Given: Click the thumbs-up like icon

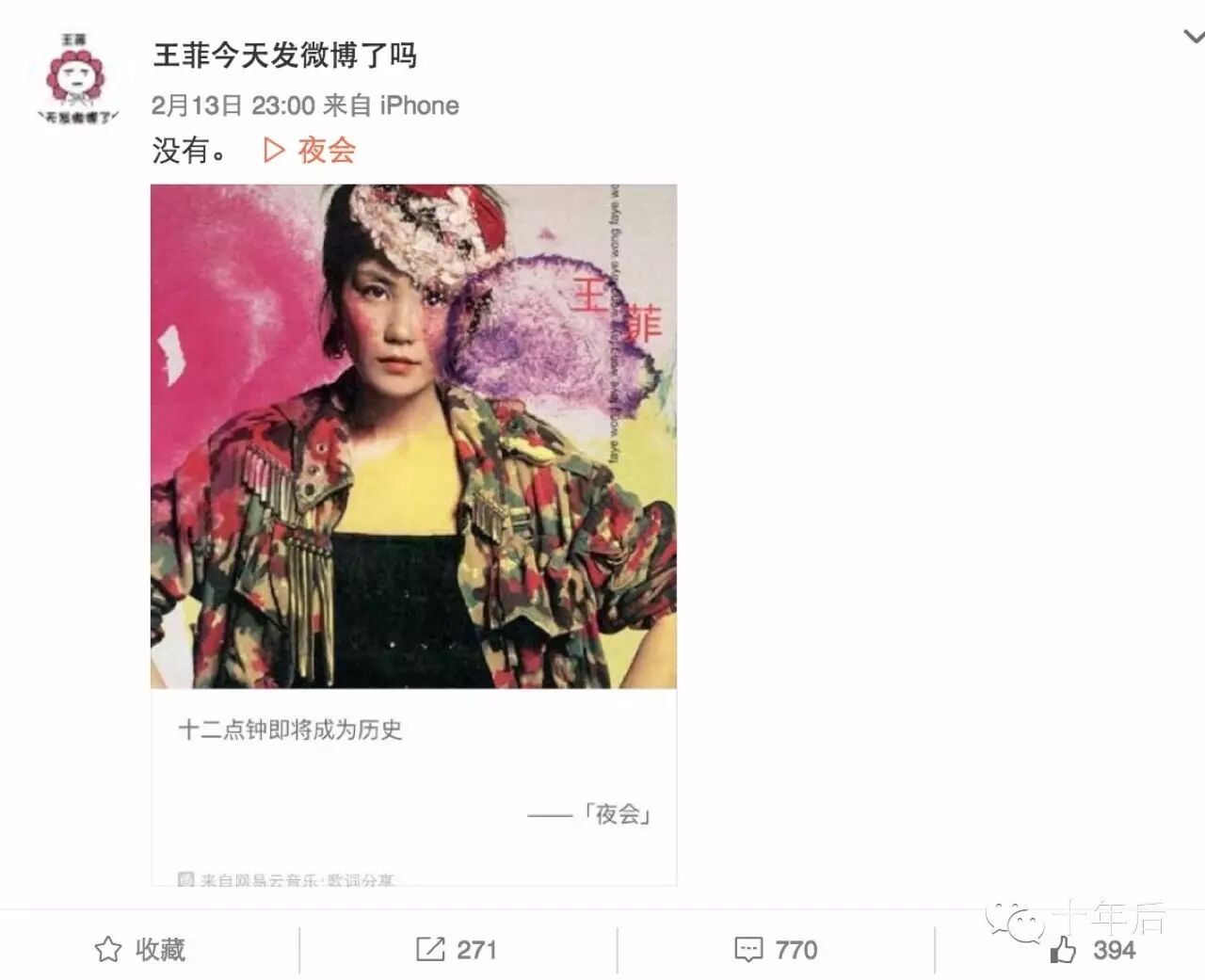Looking at the screenshot, I should [x=1064, y=949].
